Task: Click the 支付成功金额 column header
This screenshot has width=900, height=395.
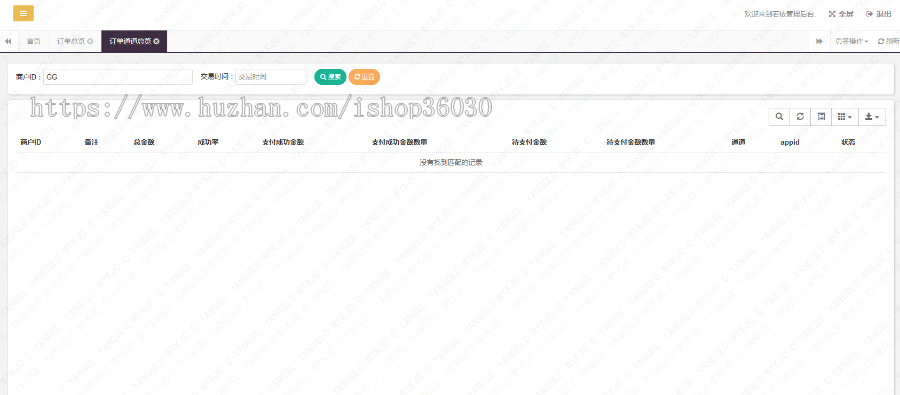Action: (x=283, y=142)
